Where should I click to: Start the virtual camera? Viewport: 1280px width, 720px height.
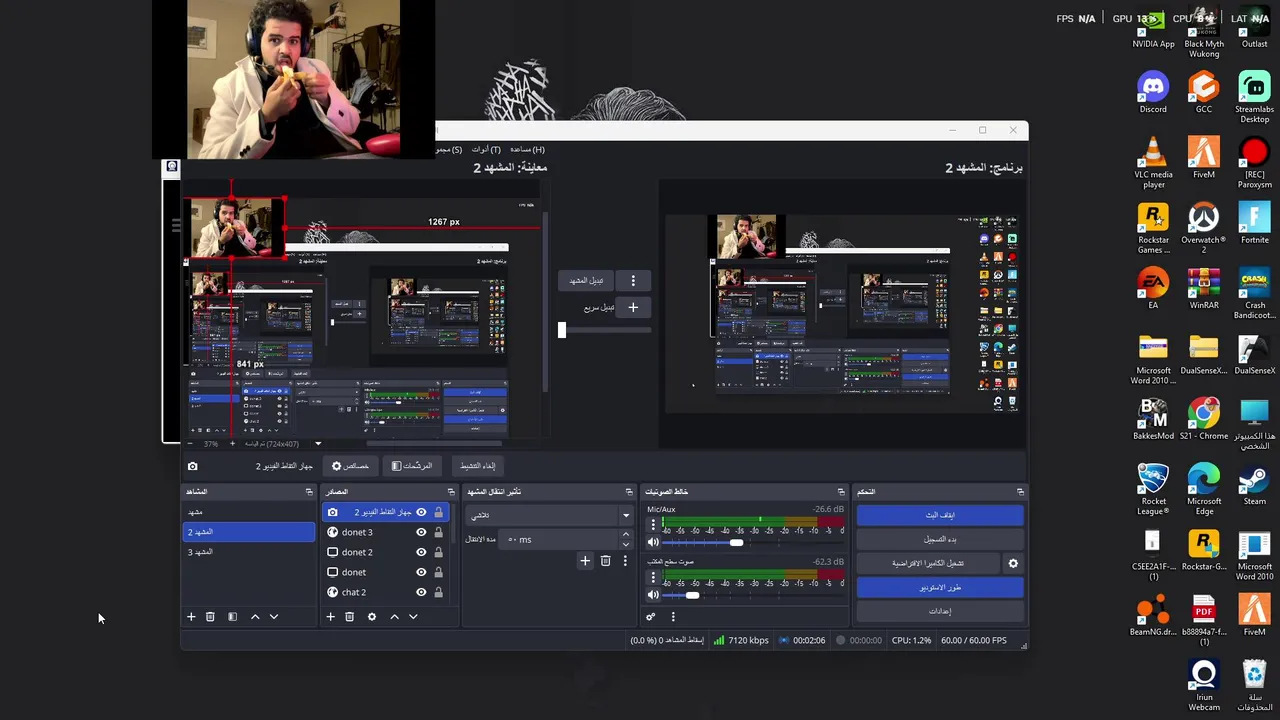click(x=928, y=563)
